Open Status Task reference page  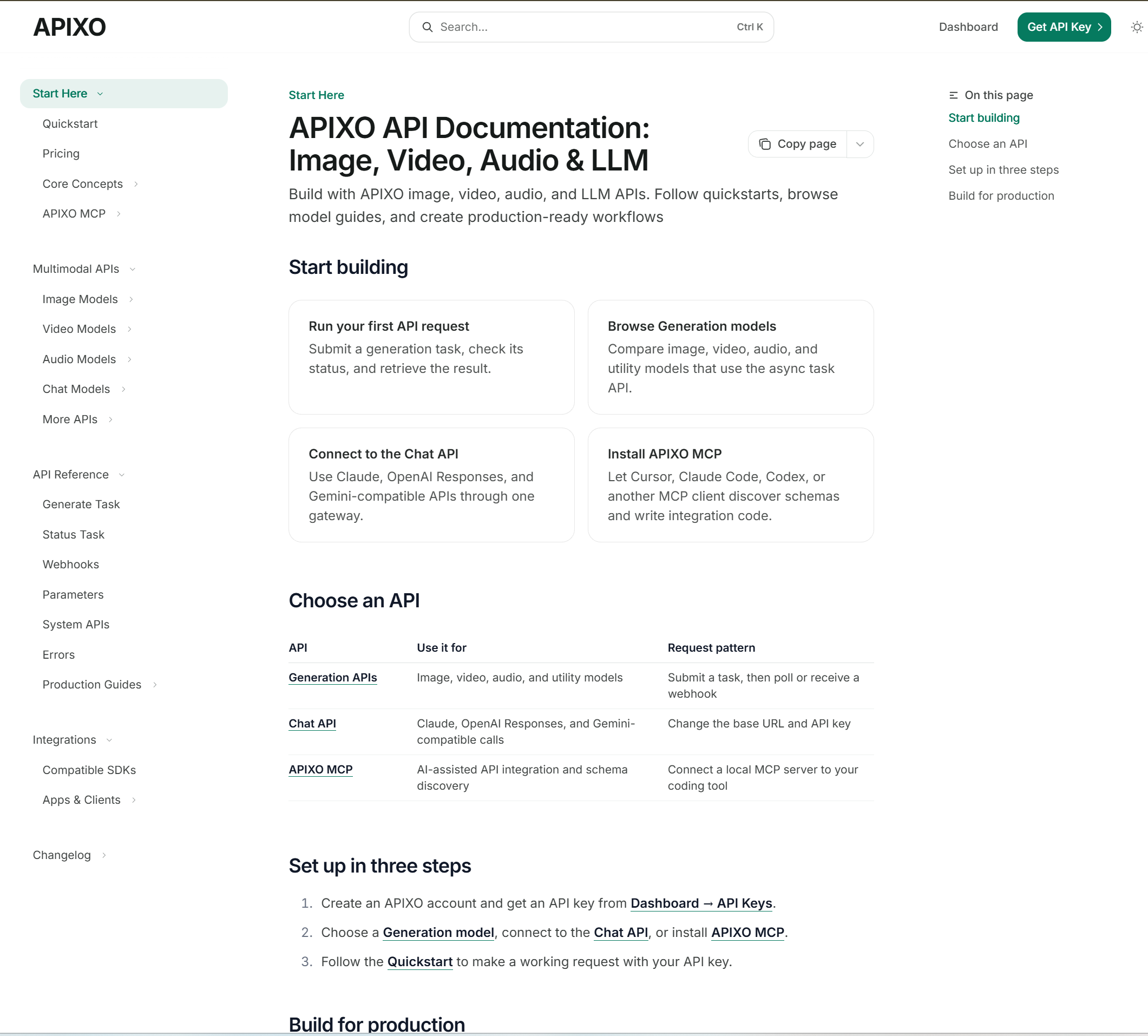(x=74, y=534)
